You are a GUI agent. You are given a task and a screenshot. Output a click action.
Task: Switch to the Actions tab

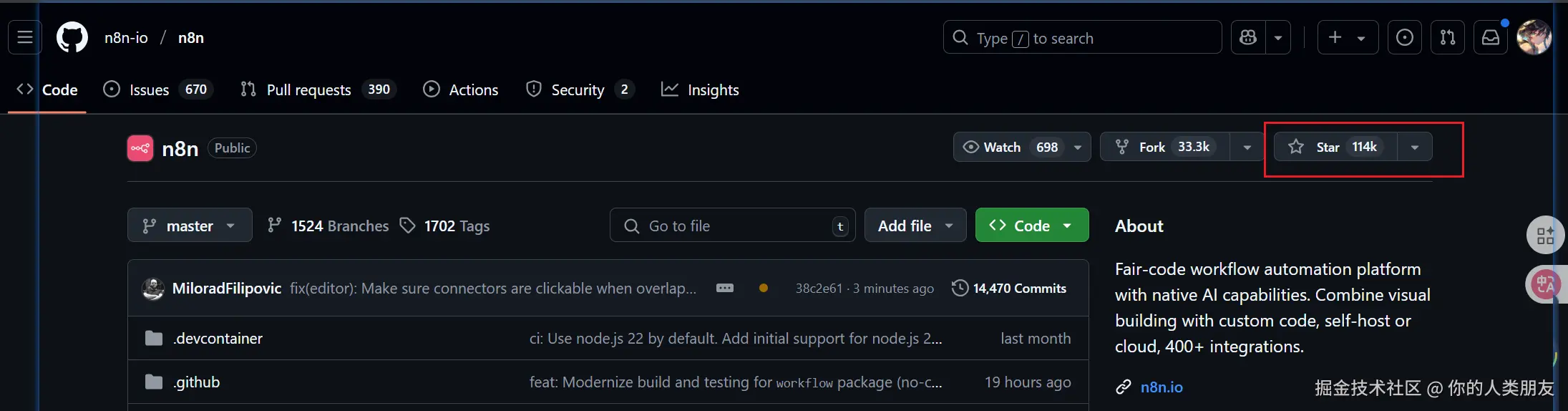461,90
